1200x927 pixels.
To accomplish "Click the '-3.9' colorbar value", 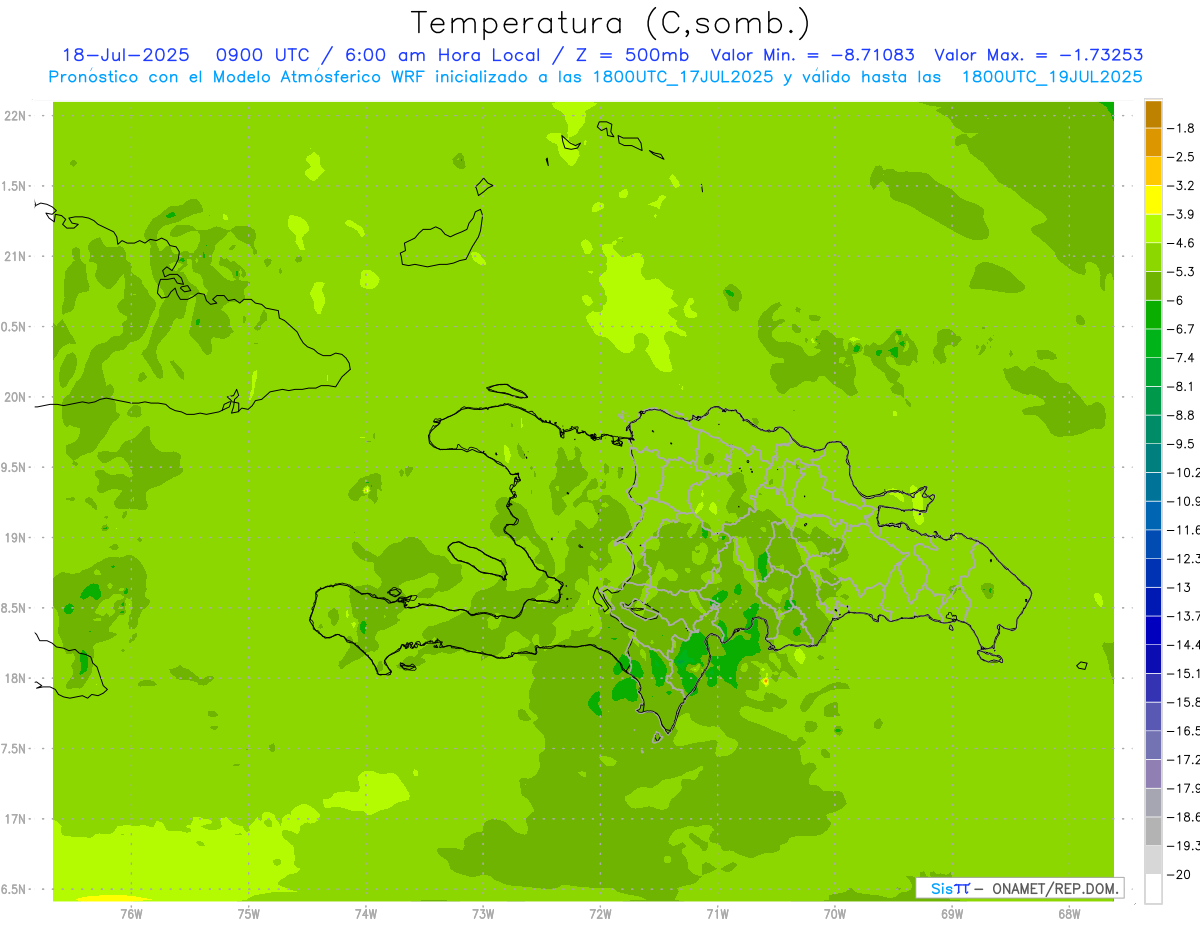I will tap(1182, 214).
